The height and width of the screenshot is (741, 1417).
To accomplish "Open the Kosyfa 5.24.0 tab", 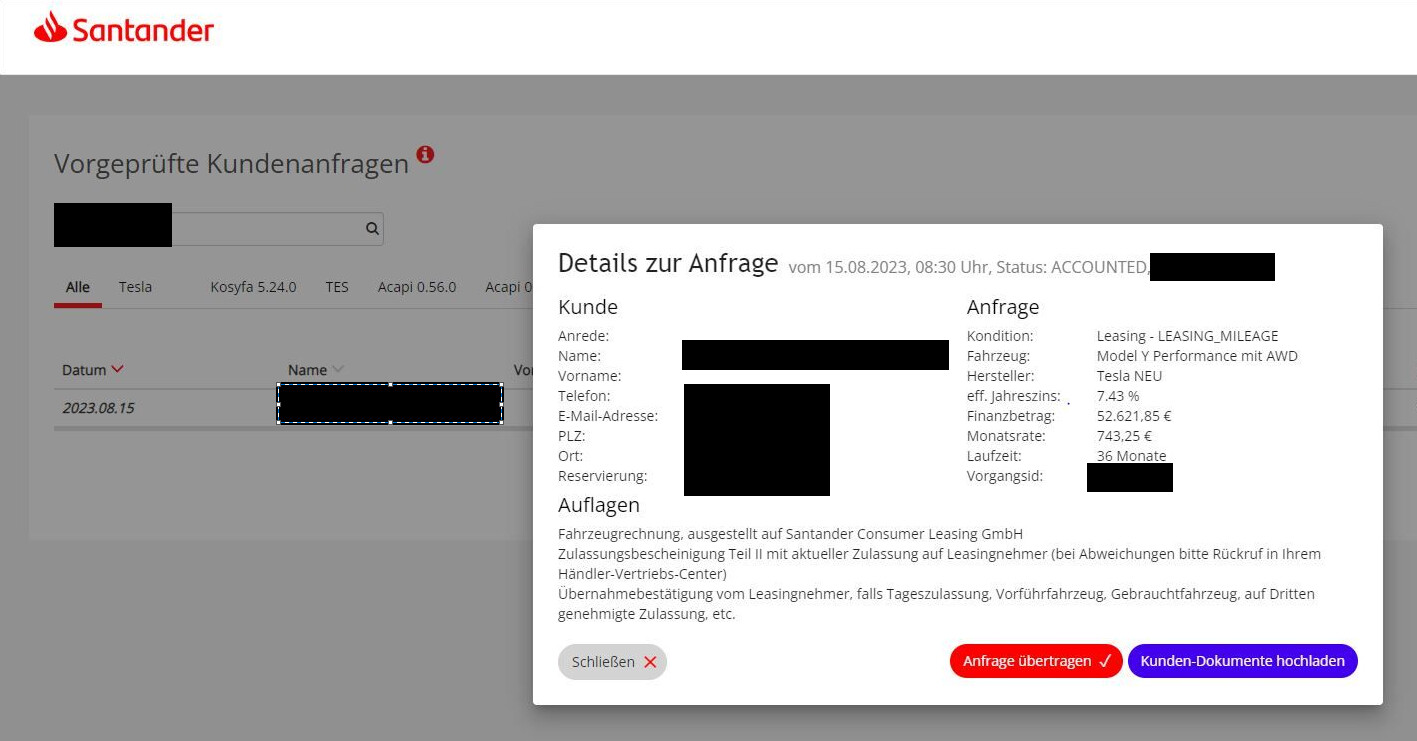I will tap(253, 287).
